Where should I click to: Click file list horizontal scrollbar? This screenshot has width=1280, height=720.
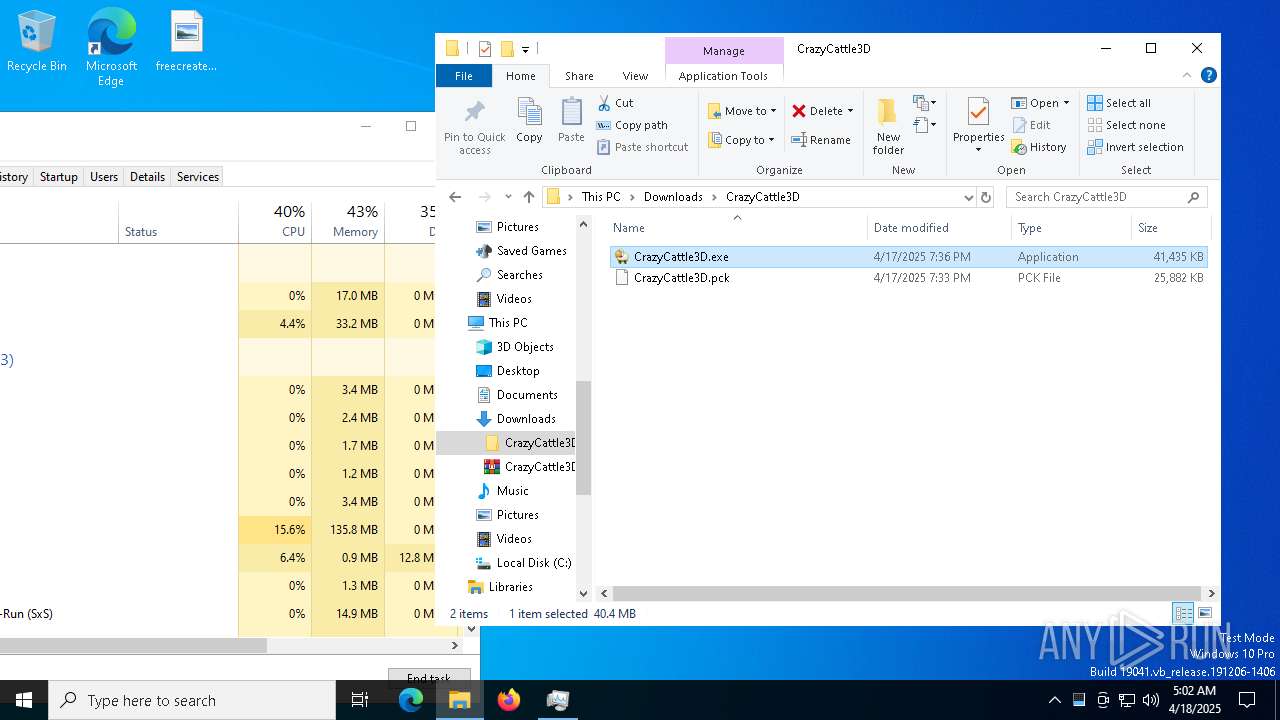(906, 593)
